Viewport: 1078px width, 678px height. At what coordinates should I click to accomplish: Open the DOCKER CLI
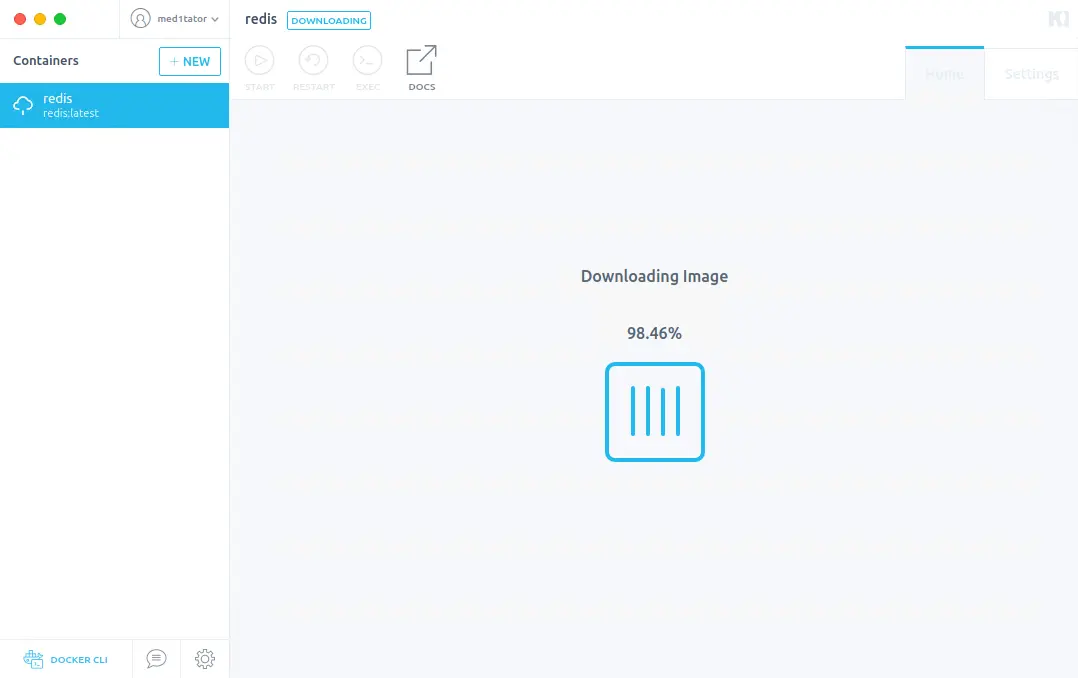pos(66,659)
